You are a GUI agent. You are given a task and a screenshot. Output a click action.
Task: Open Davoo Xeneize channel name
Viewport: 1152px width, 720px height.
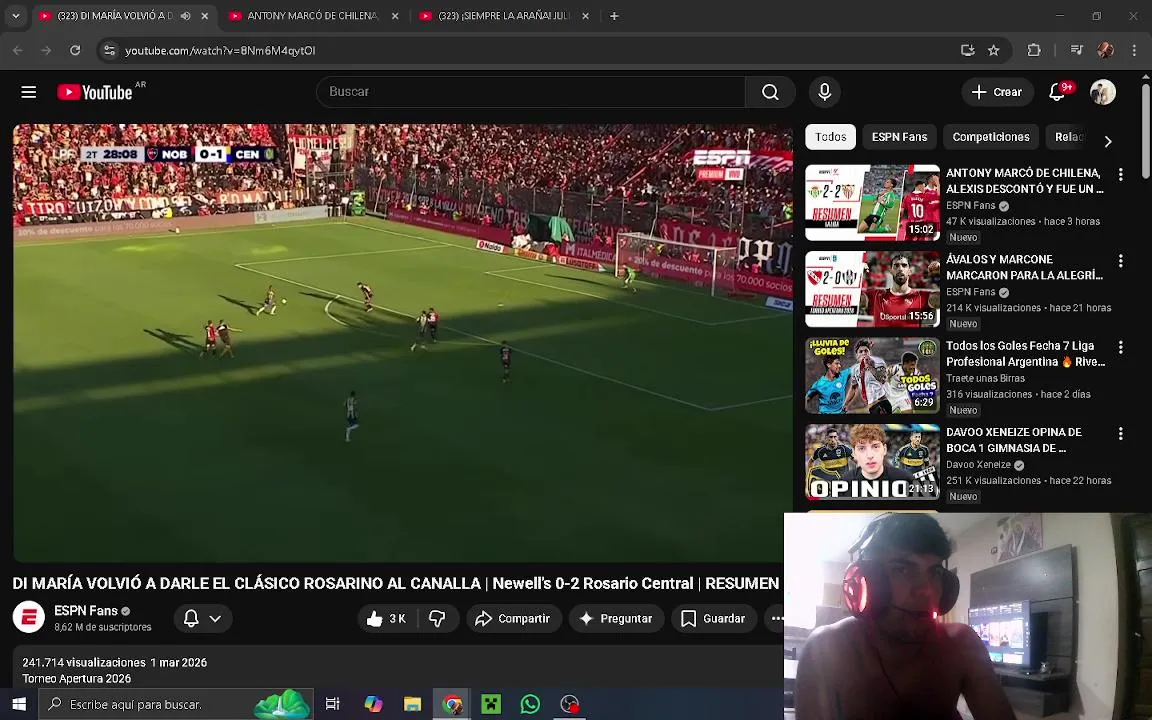point(978,465)
